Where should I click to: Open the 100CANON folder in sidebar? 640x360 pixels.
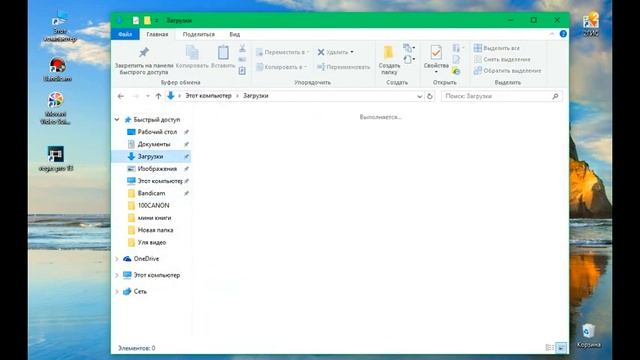(153, 205)
